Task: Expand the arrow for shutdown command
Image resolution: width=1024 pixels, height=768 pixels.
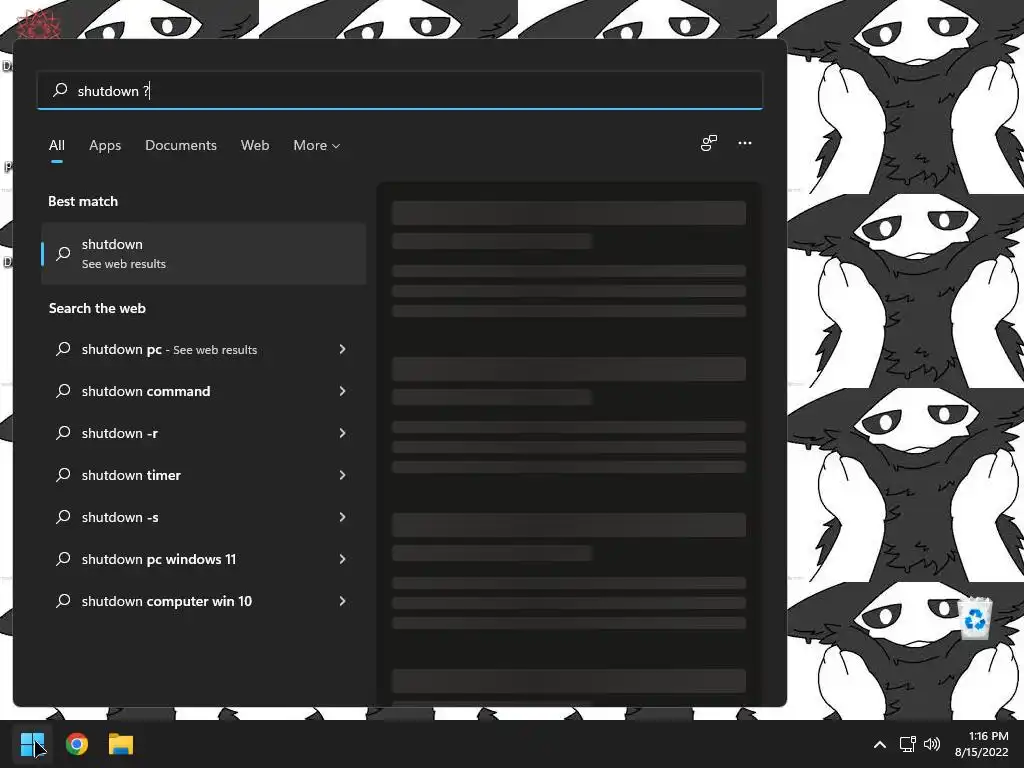Action: click(x=342, y=391)
